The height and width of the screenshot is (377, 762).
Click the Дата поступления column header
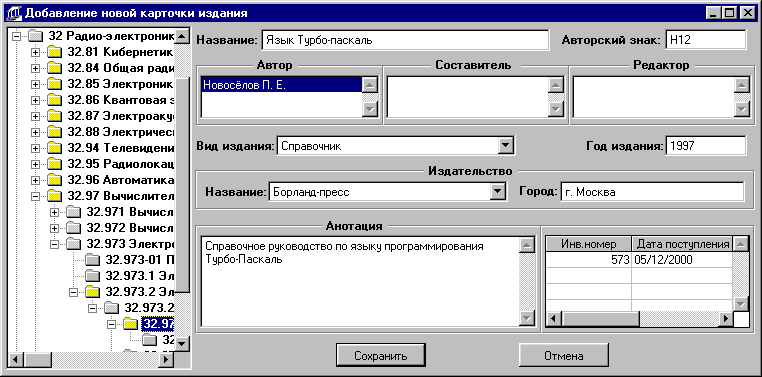(x=682, y=244)
